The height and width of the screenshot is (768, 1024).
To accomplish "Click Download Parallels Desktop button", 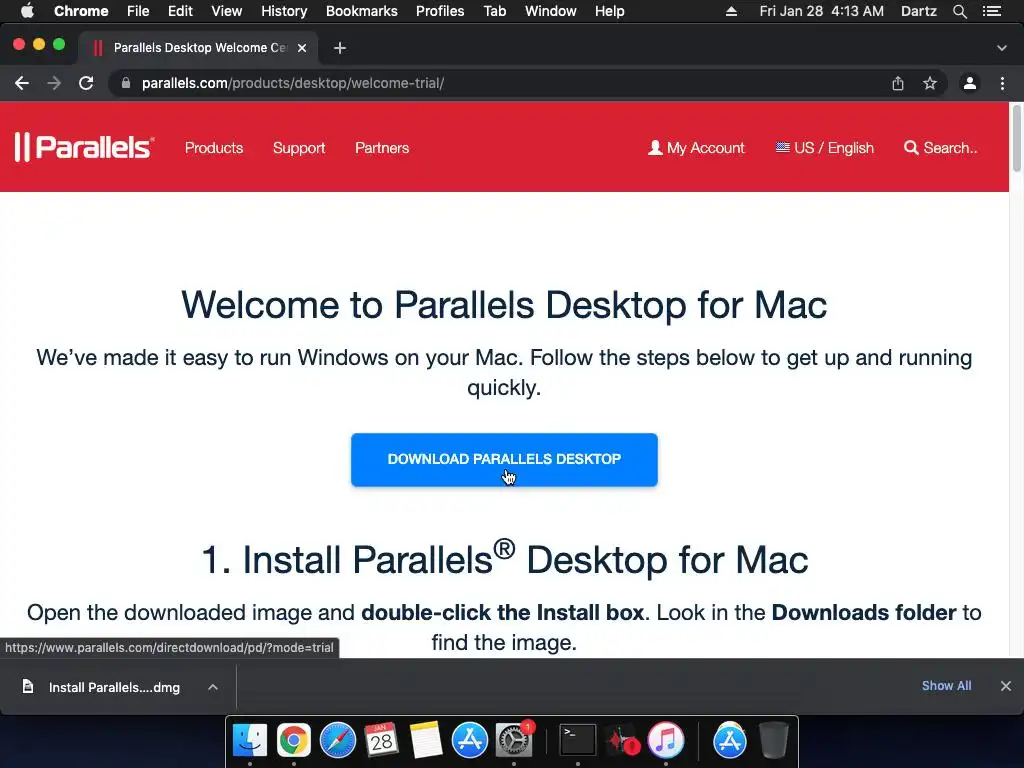I will [x=504, y=459].
